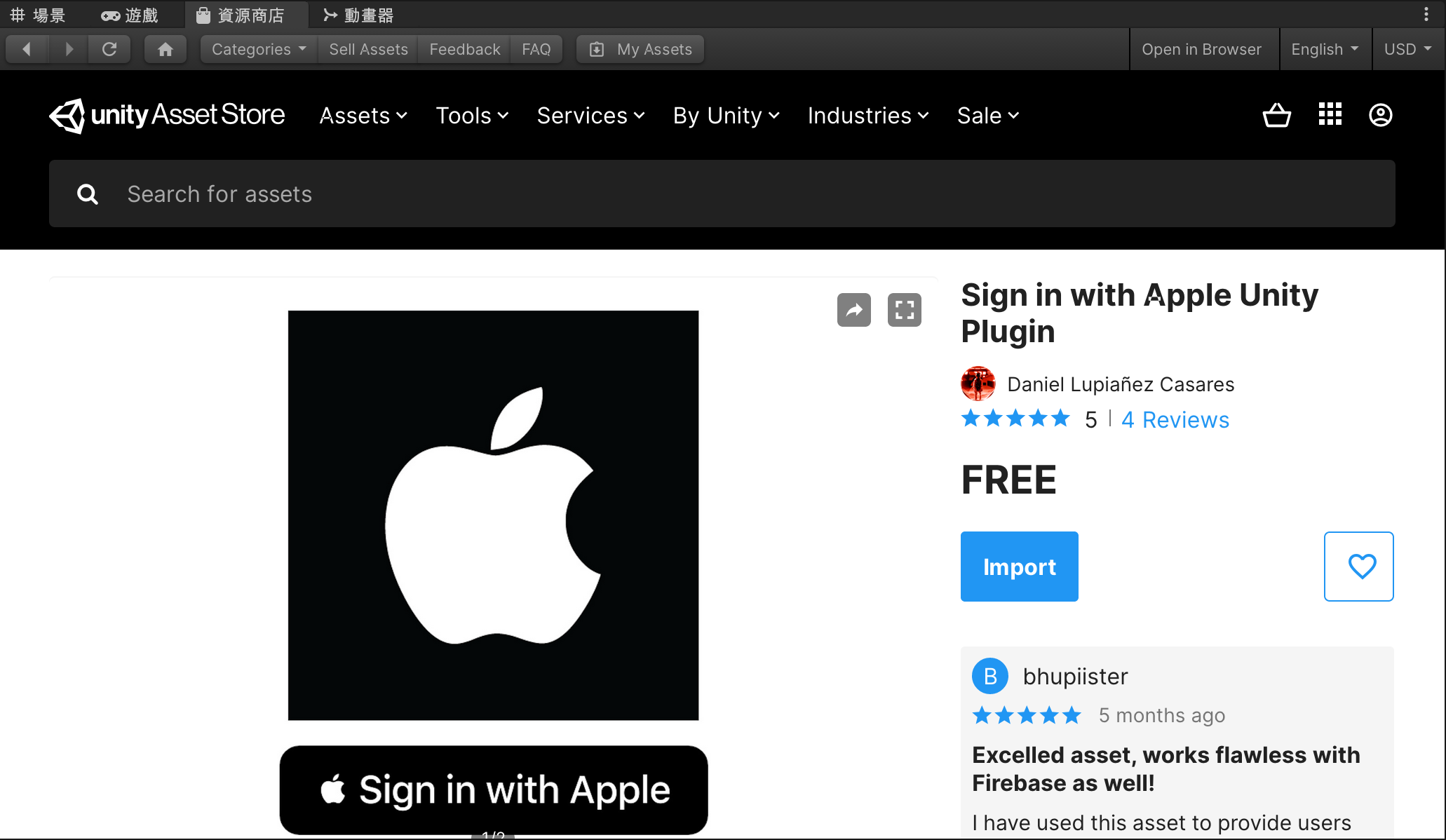The height and width of the screenshot is (840, 1446).
Task: Switch to the 動畫器 tab
Action: click(x=358, y=15)
